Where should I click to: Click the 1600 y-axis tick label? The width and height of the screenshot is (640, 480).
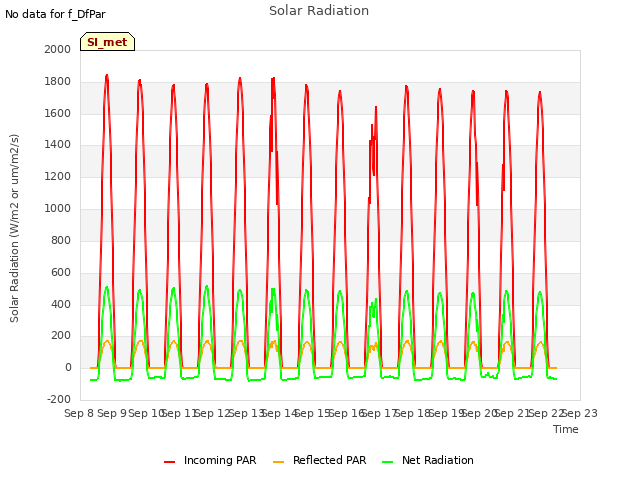coord(58,113)
